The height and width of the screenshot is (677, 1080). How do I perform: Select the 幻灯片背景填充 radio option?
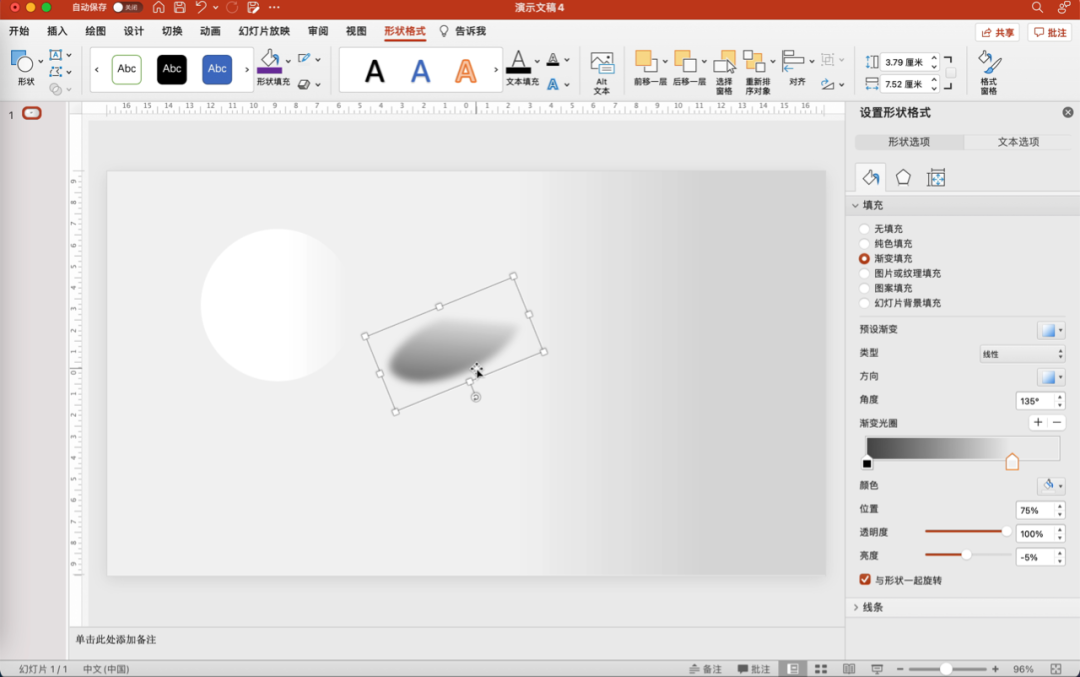pos(864,303)
